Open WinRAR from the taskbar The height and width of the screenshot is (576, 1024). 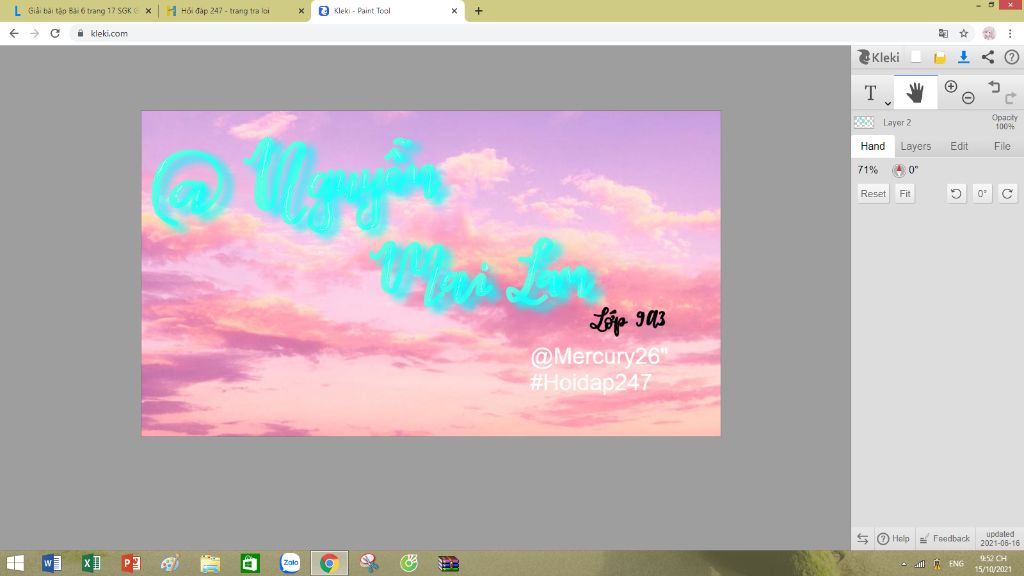(449, 563)
